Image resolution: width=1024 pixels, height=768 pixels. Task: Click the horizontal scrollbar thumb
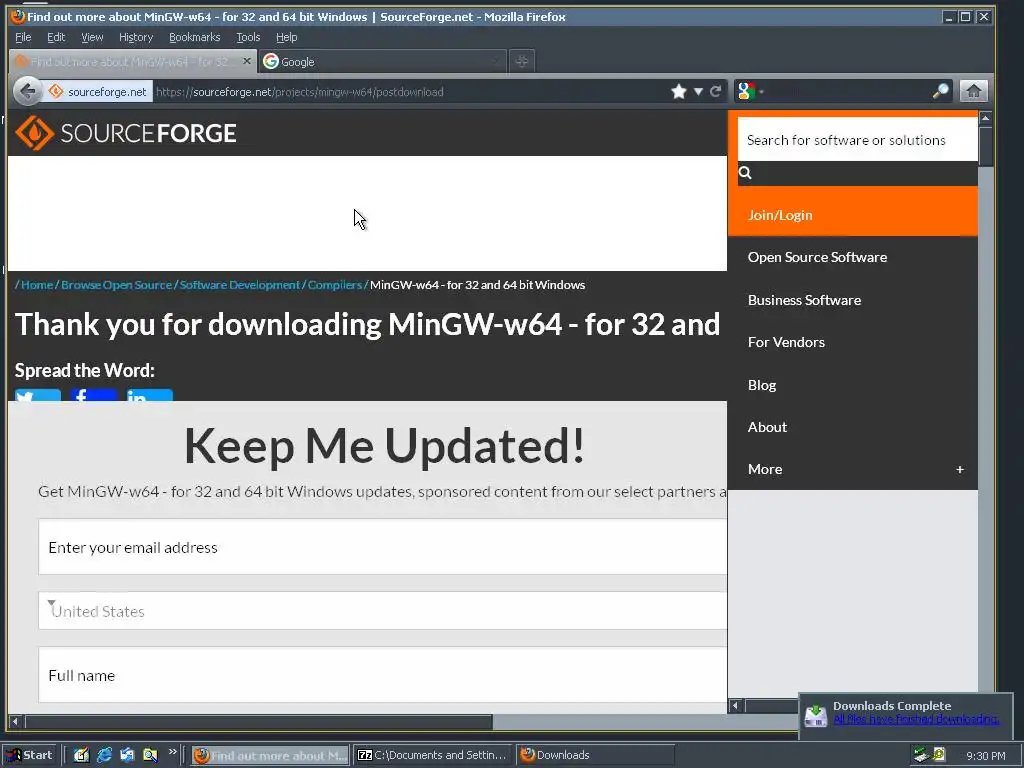pyautogui.click(x=259, y=722)
